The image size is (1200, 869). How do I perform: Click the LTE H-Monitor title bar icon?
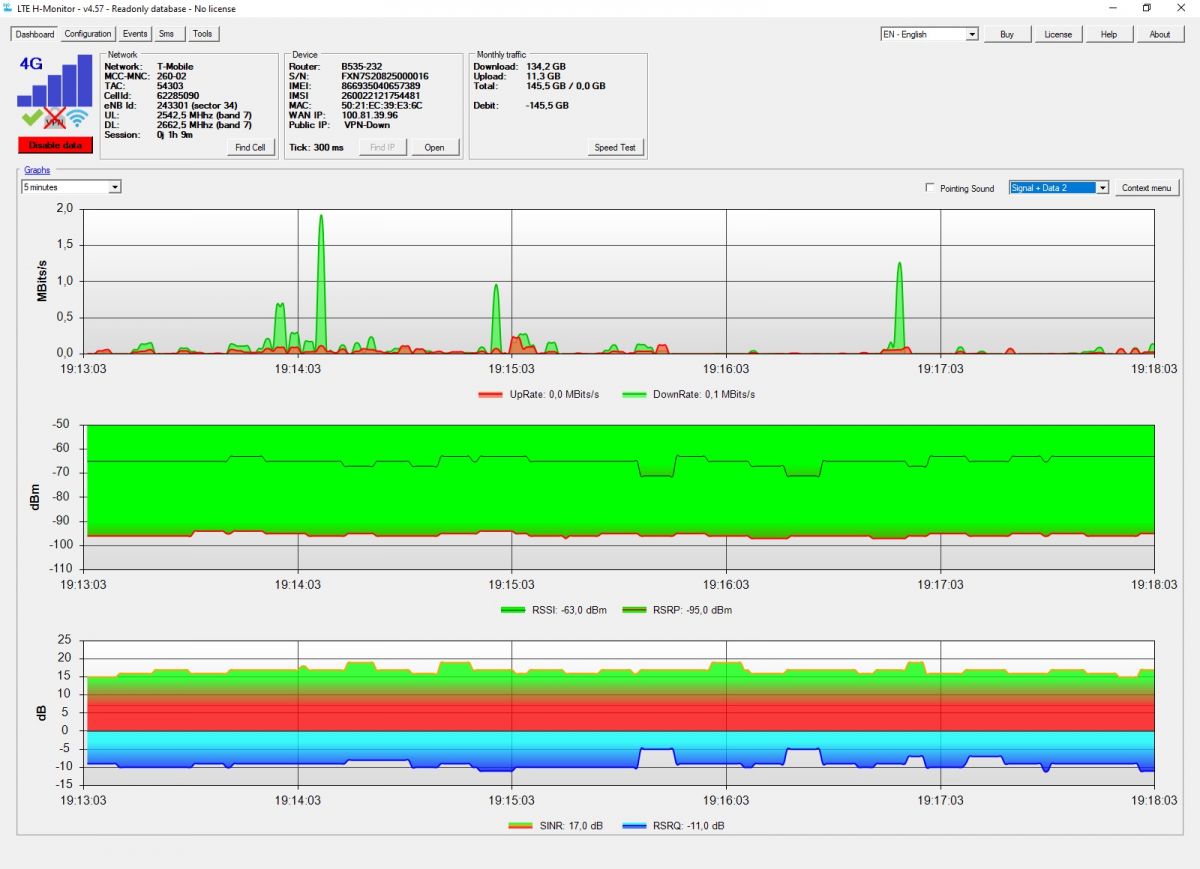[x=9, y=7]
